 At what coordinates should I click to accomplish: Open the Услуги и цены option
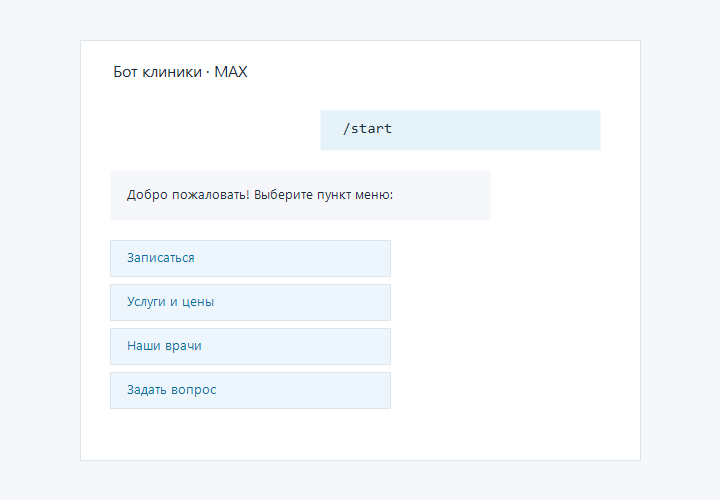[x=250, y=303]
